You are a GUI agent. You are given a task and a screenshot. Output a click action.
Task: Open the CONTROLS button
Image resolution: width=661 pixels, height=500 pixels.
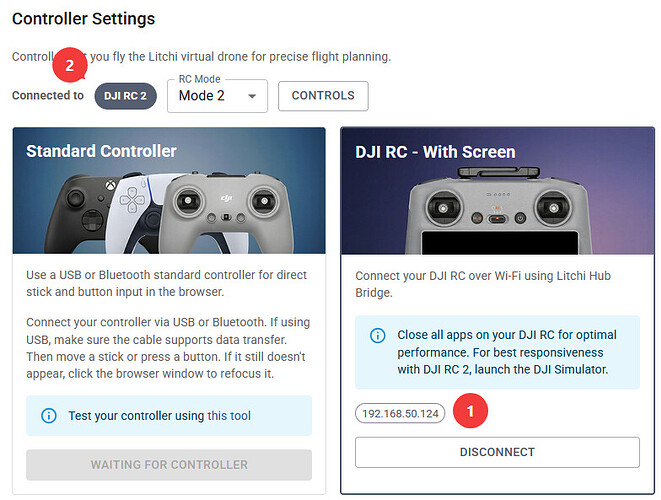click(x=323, y=96)
